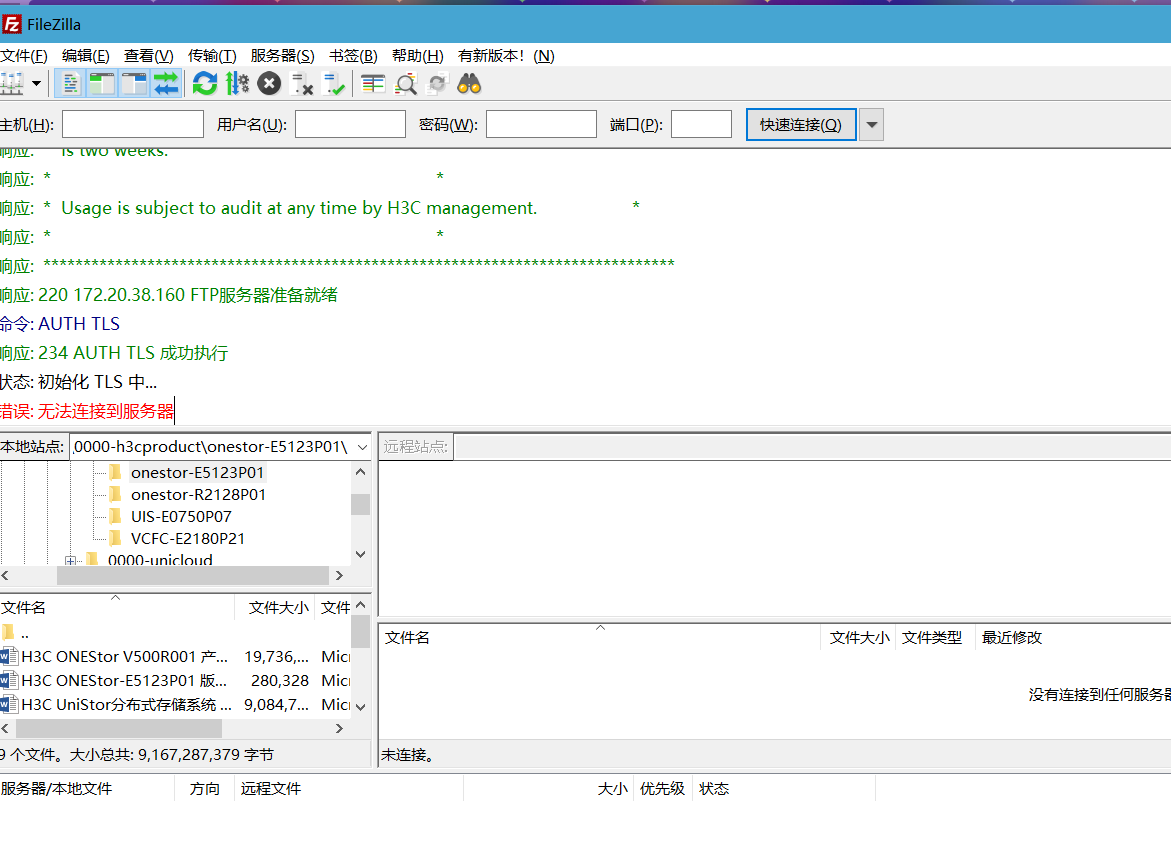Toggle transfer queue display icon

coord(166,84)
